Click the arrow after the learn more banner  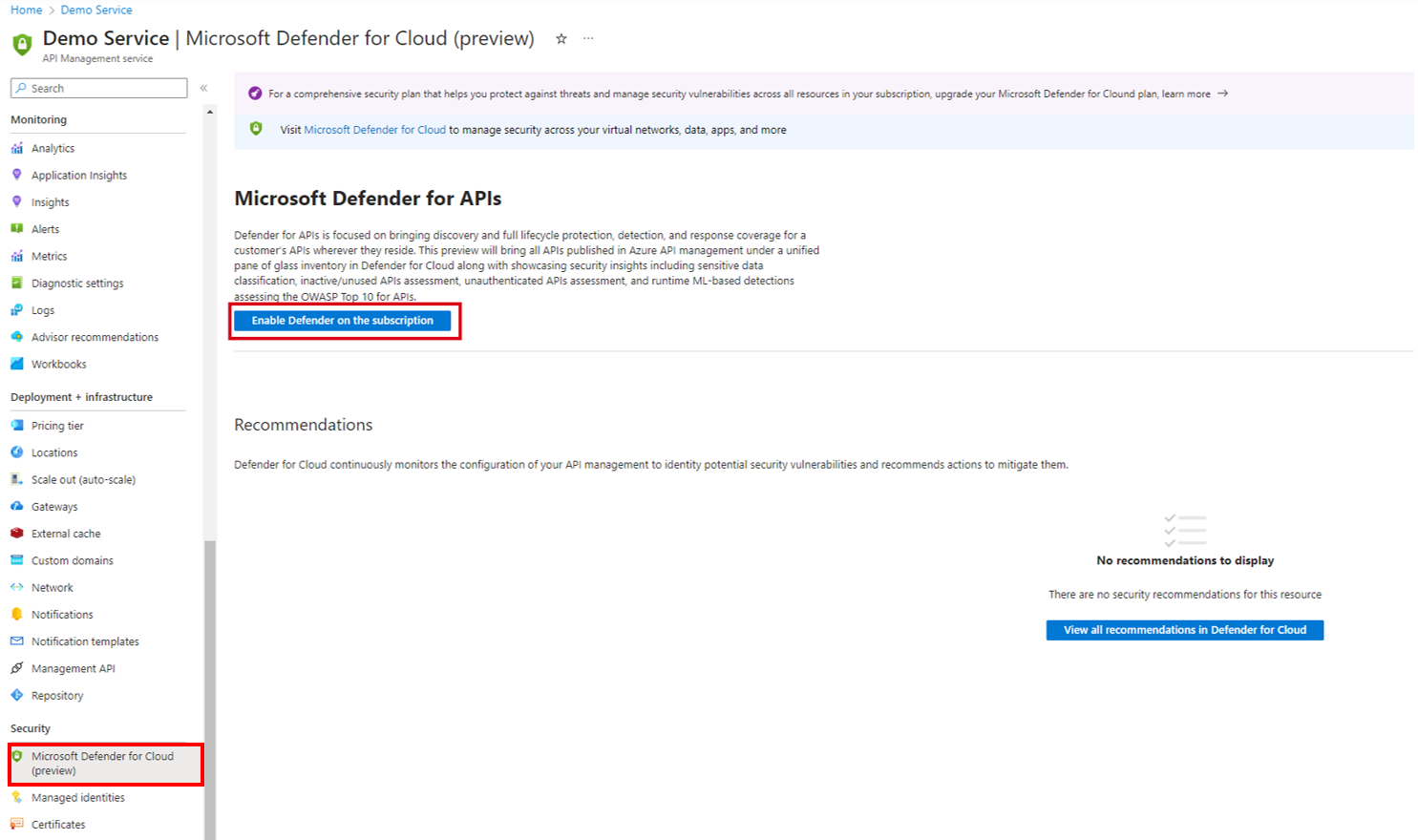tap(1223, 94)
